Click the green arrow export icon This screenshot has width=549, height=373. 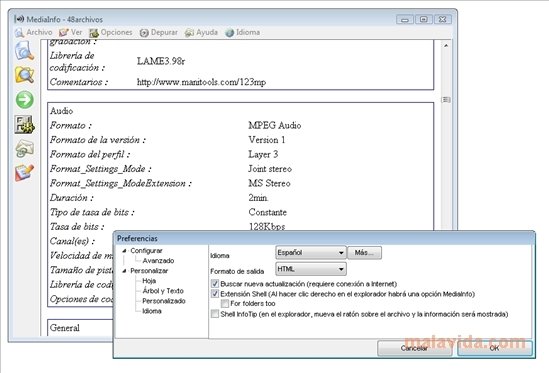click(25, 99)
